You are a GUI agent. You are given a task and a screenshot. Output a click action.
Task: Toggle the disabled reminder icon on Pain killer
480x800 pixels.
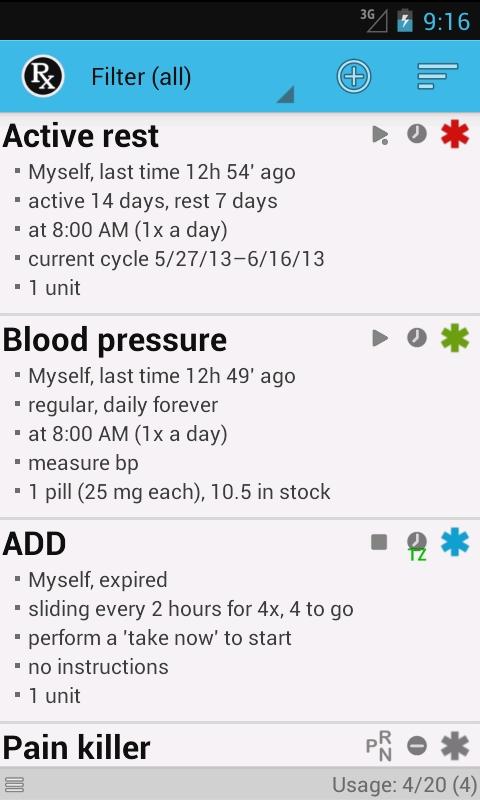point(417,746)
